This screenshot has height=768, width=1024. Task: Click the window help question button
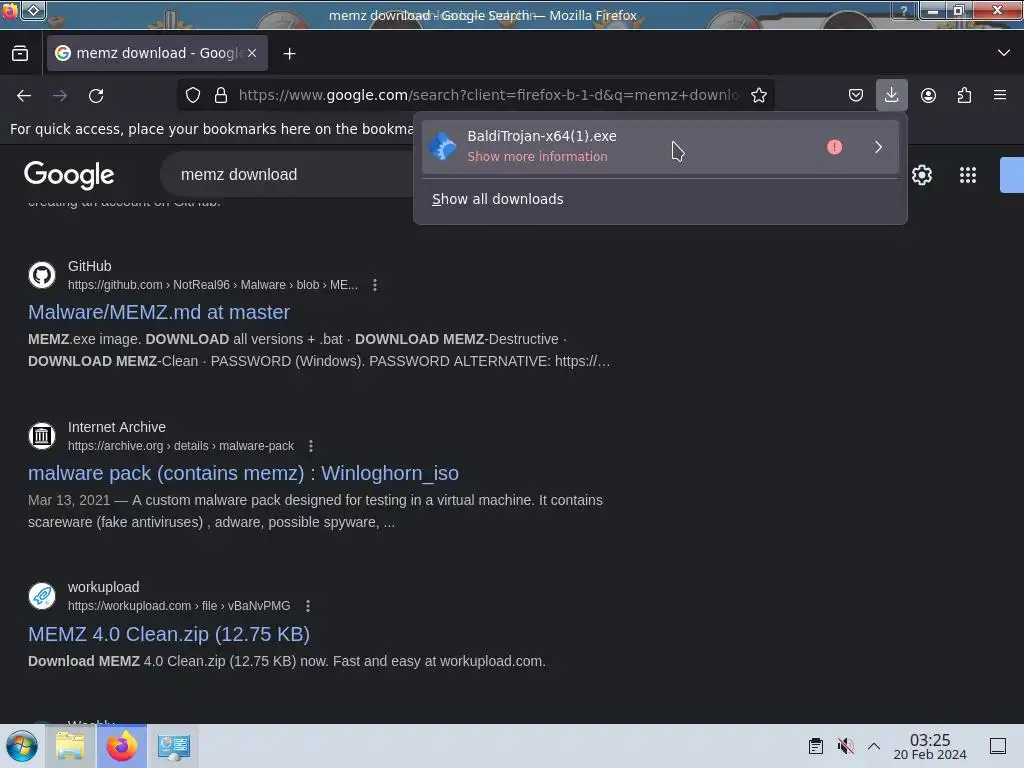[x=904, y=10]
